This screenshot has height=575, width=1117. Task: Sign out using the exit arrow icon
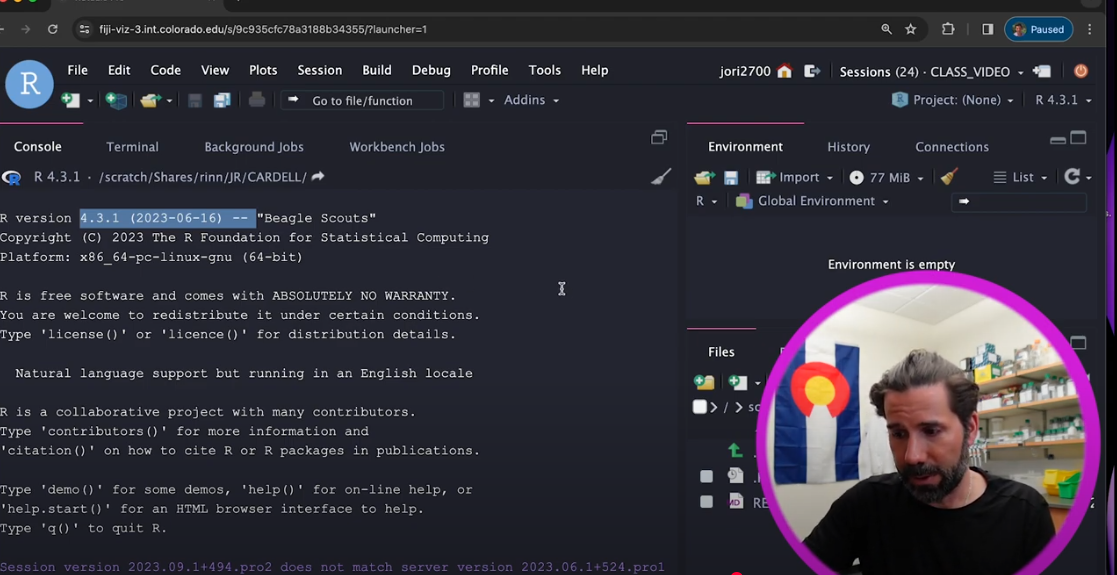[812, 71]
